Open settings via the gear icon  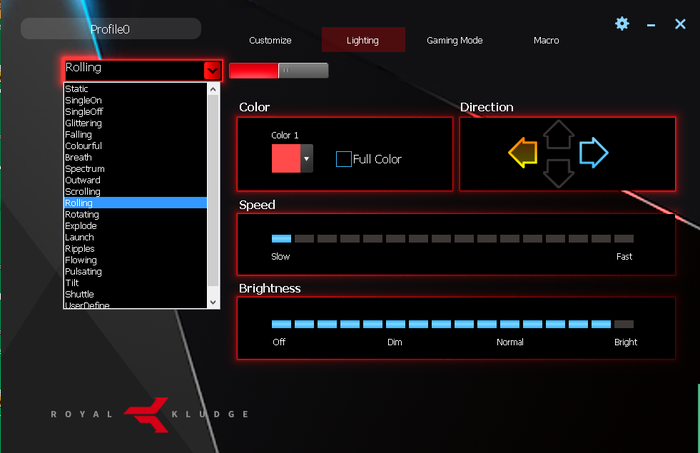622,23
